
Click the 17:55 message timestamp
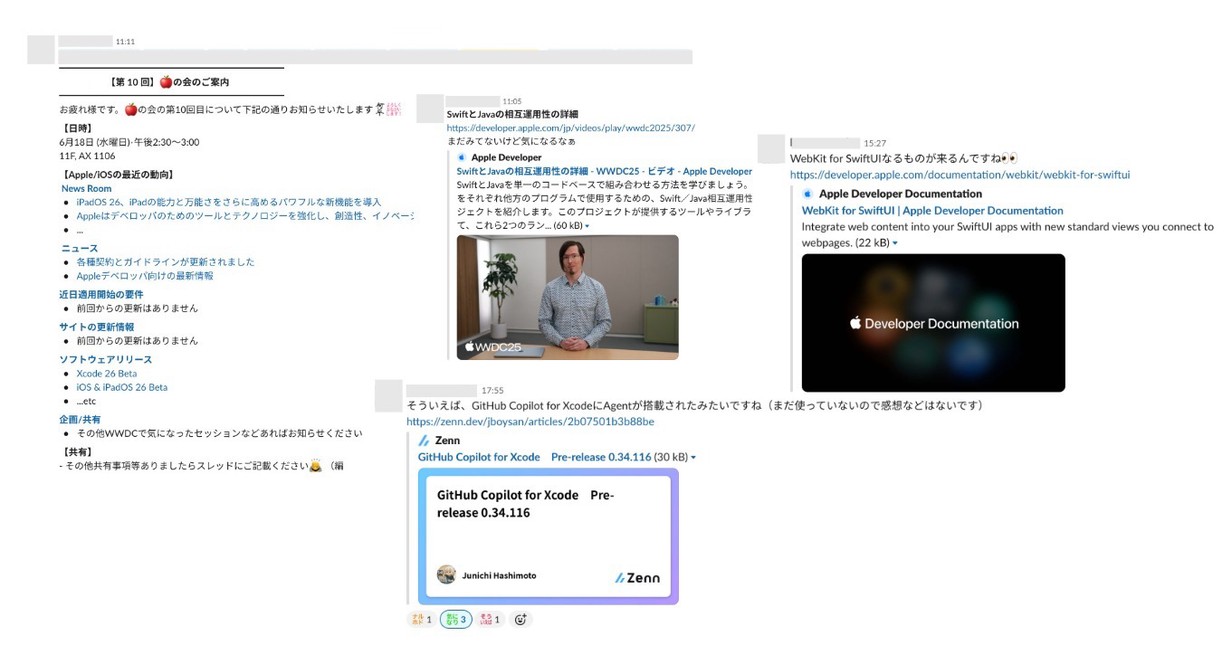[492, 390]
